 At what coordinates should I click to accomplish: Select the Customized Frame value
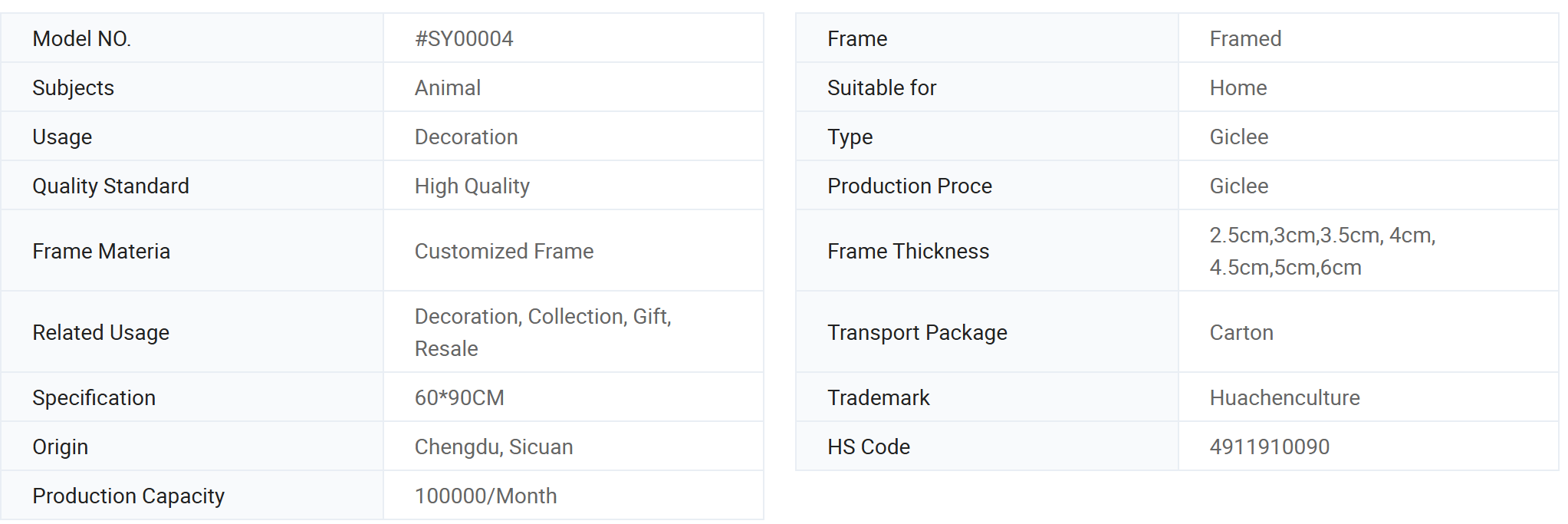coord(504,251)
